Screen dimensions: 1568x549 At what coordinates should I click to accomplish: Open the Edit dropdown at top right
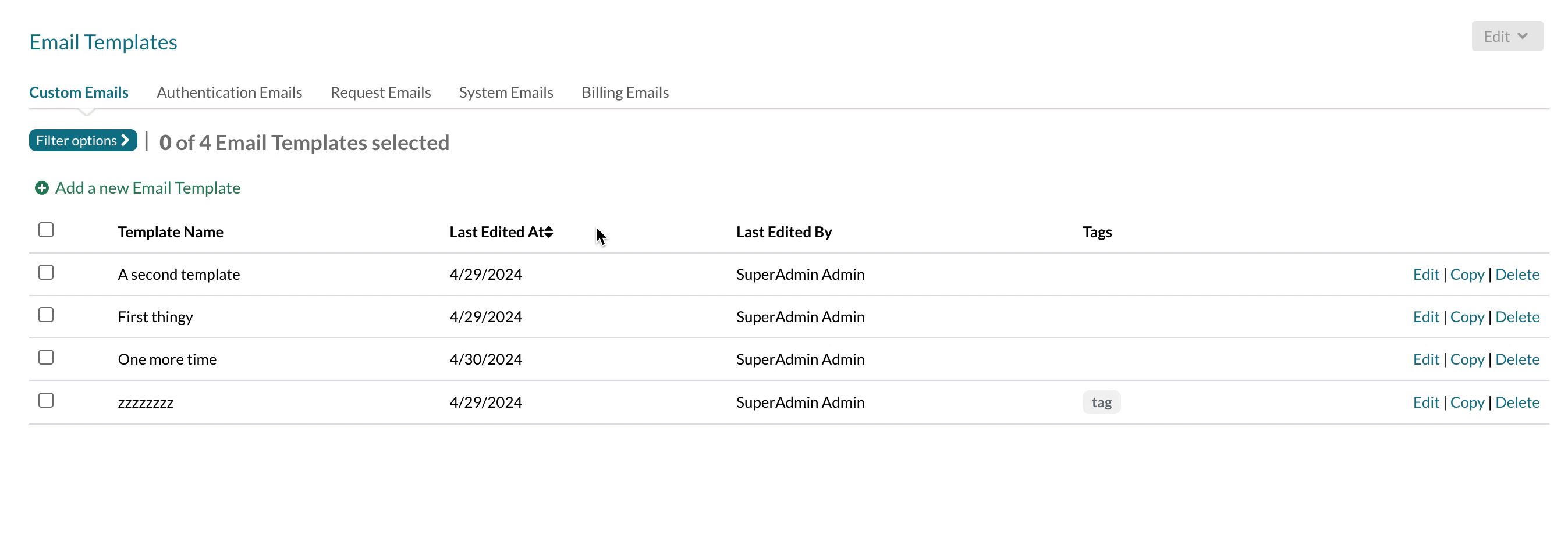click(1506, 37)
